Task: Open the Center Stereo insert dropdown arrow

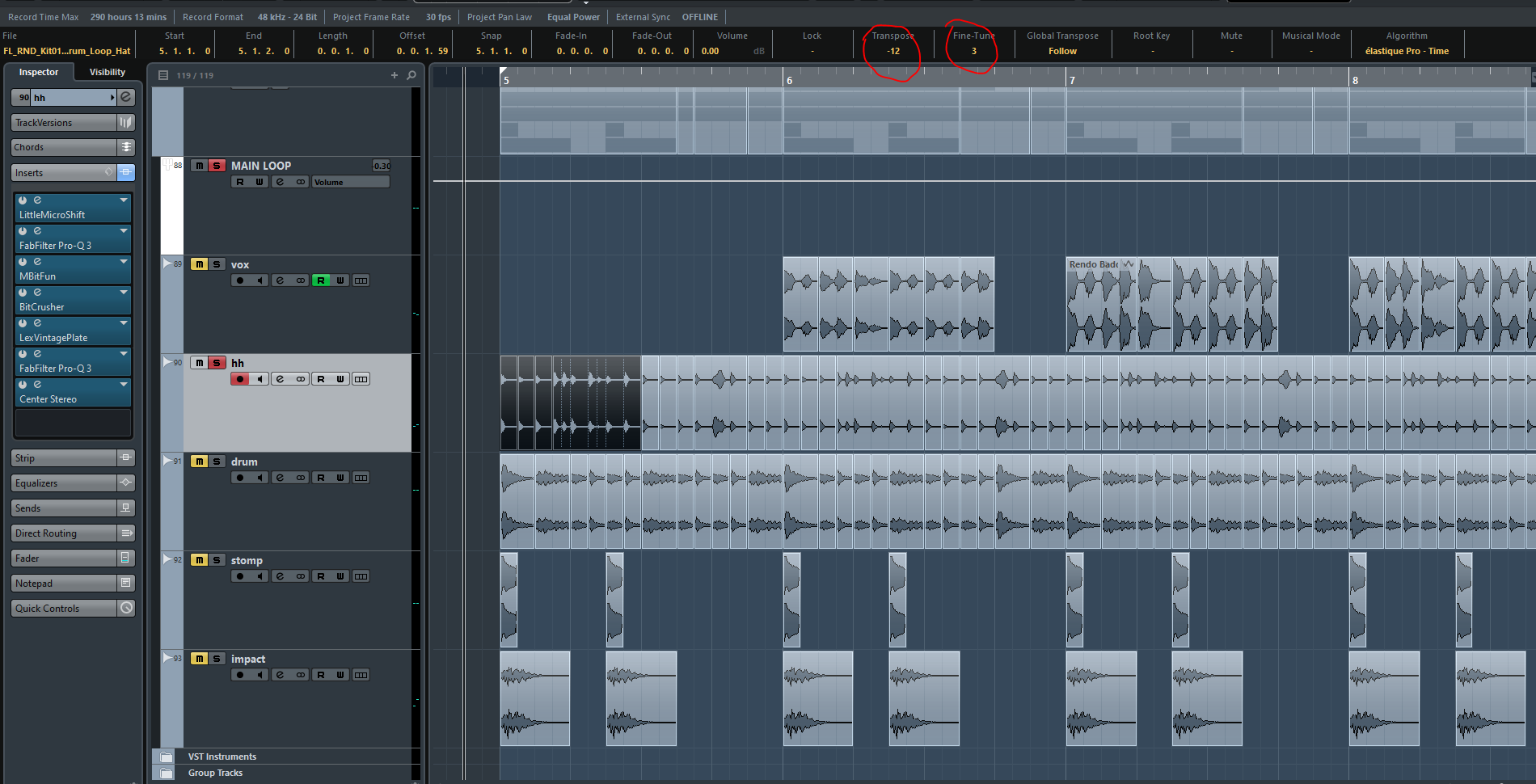Action: 124,384
